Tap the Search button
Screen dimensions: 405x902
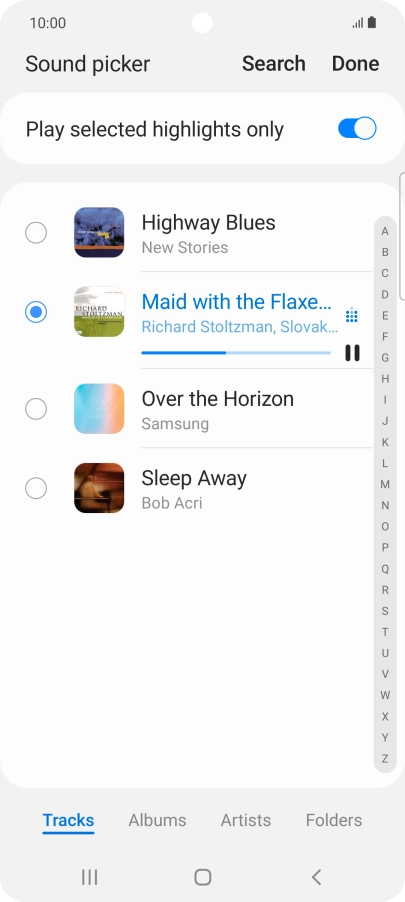coord(273,63)
